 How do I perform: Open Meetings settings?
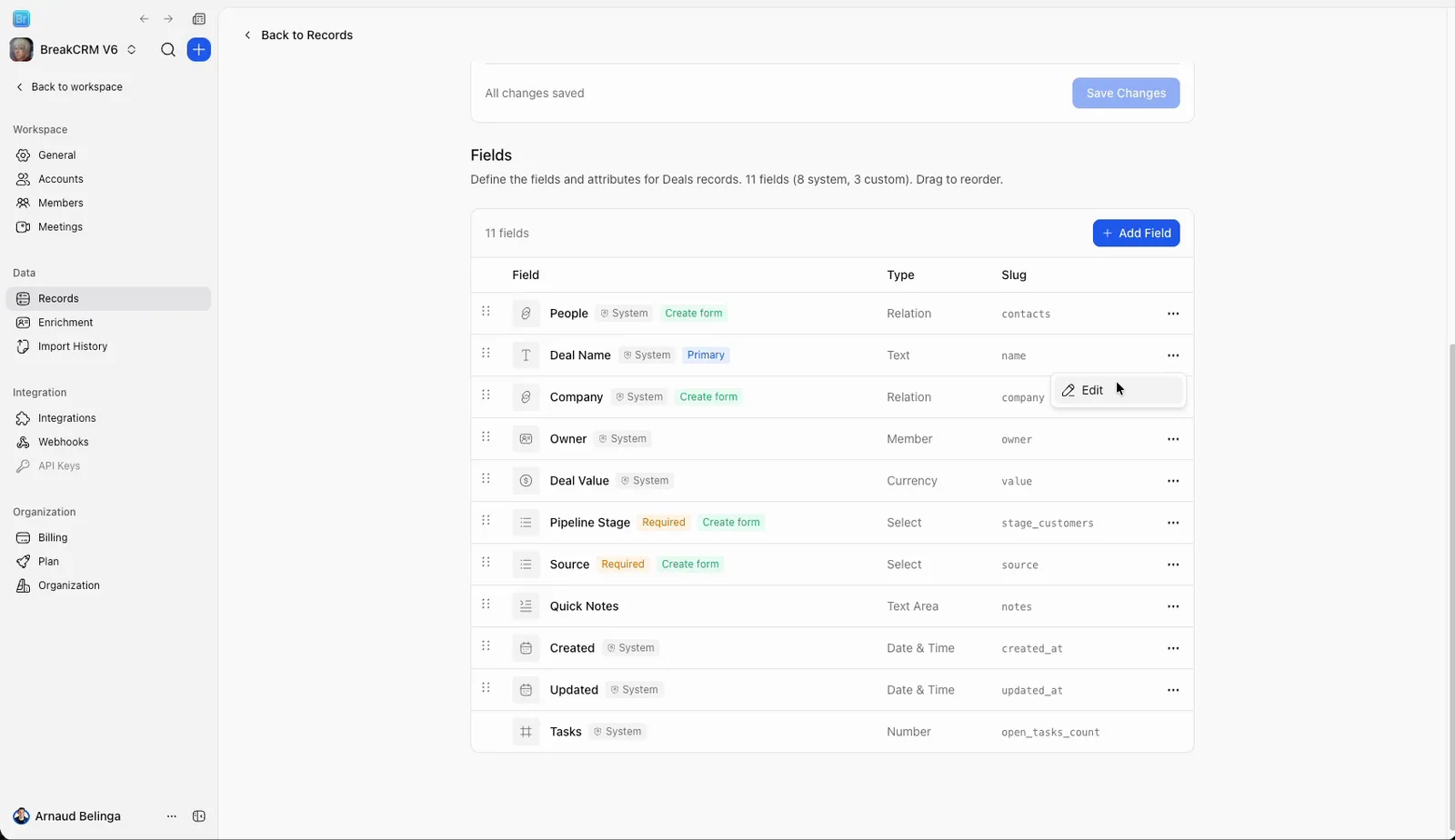point(108,226)
